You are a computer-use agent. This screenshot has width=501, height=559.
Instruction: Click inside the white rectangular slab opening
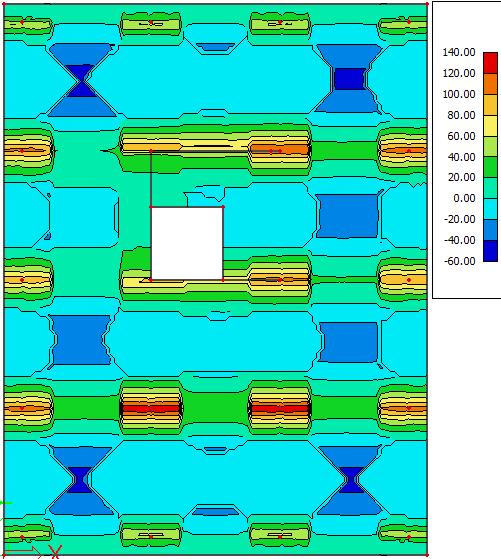(187, 243)
